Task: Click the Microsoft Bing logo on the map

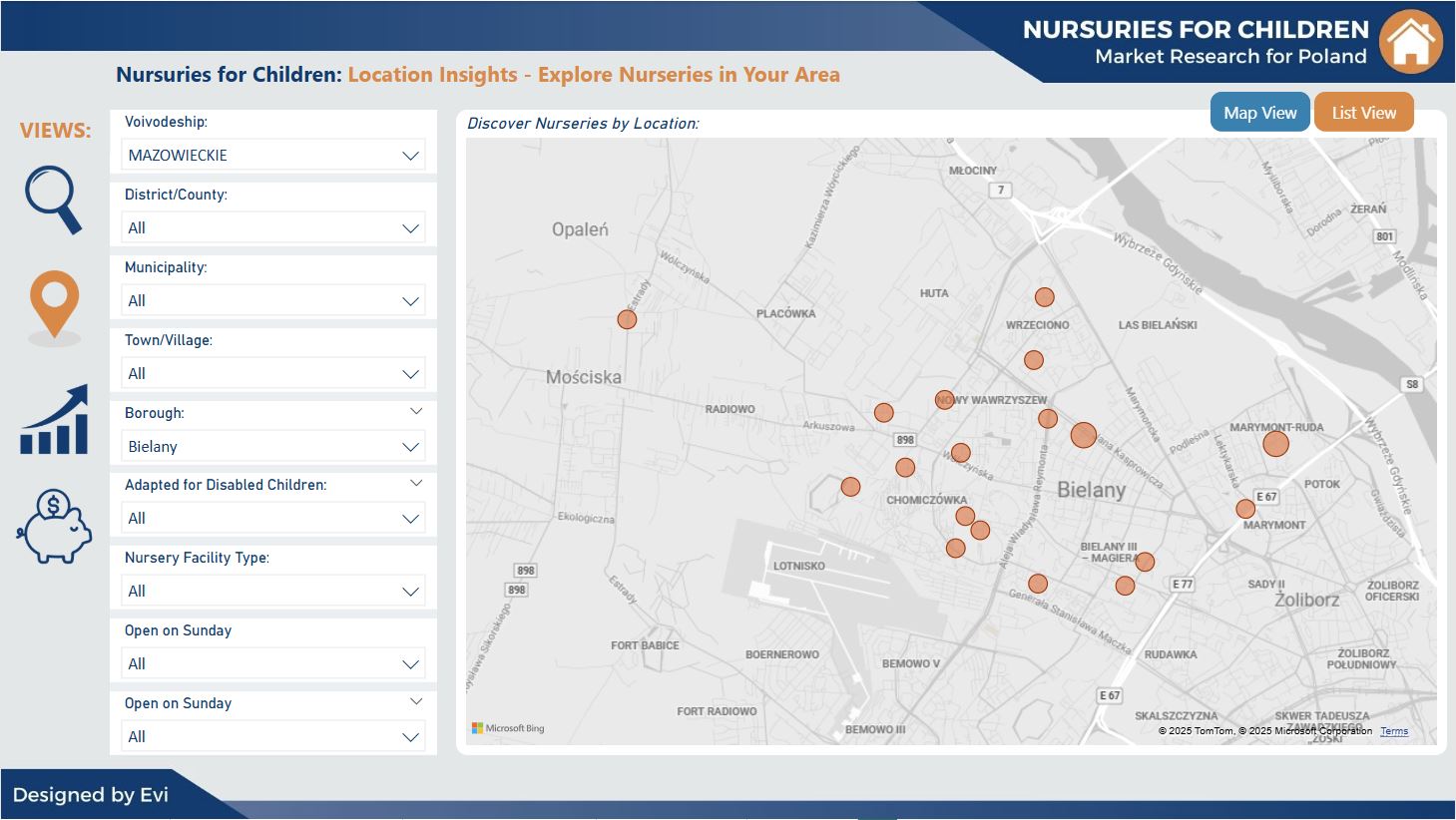Action: 508,728
